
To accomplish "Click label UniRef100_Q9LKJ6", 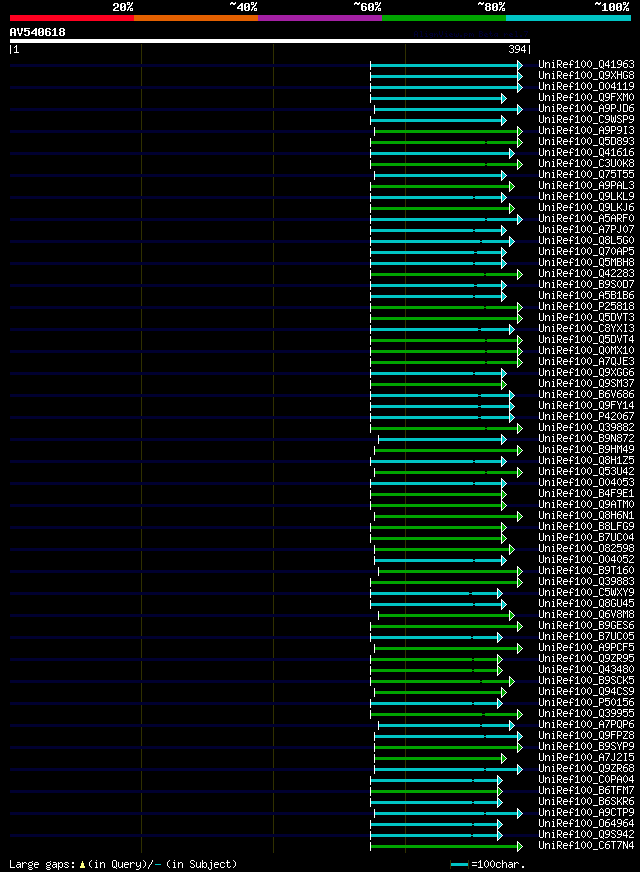I will (586, 207).
